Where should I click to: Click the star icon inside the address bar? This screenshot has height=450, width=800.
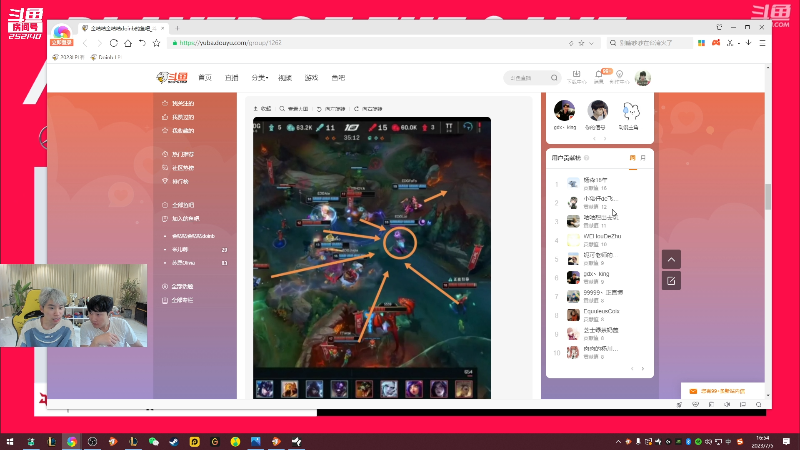tap(581, 43)
